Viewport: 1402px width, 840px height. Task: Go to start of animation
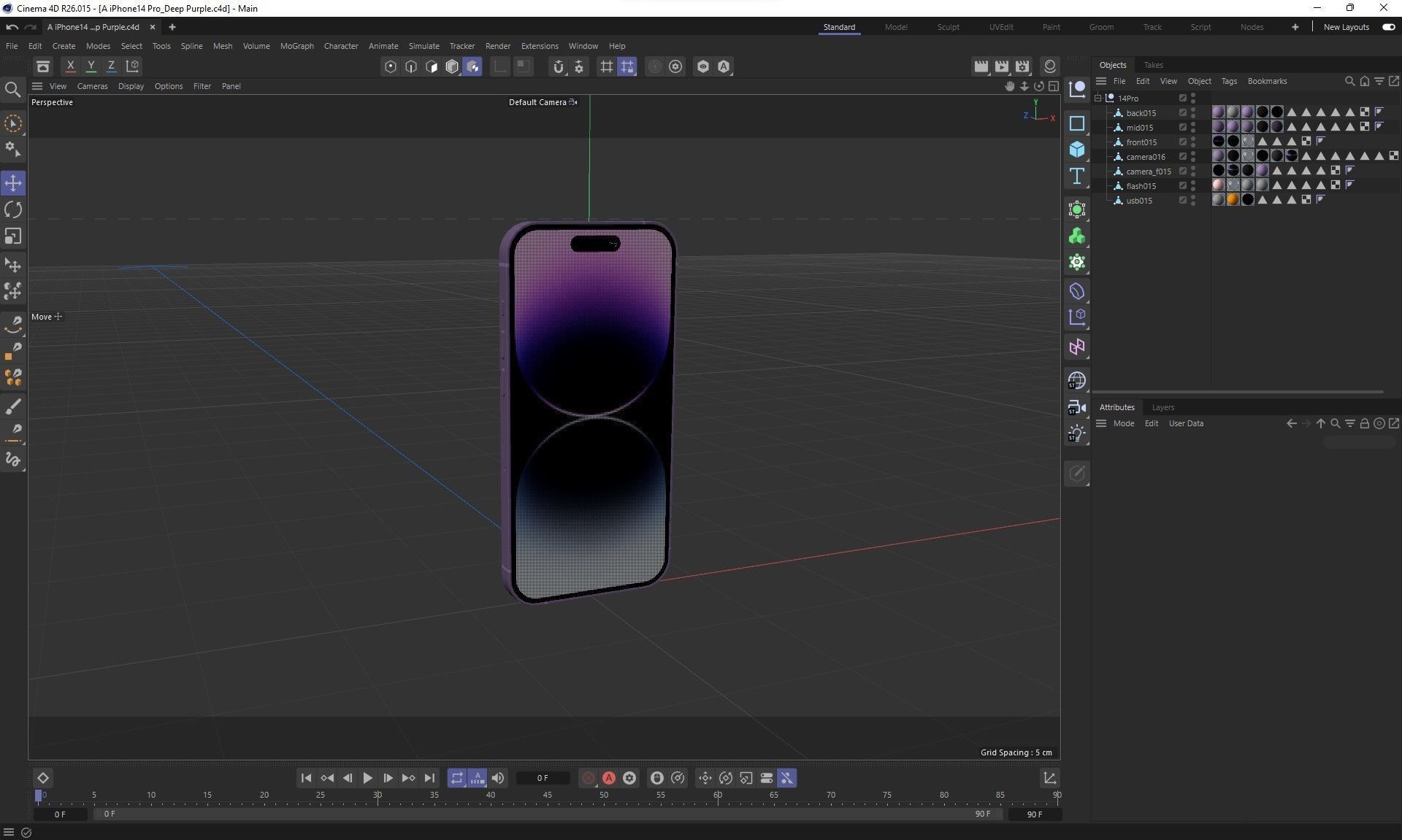point(306,778)
